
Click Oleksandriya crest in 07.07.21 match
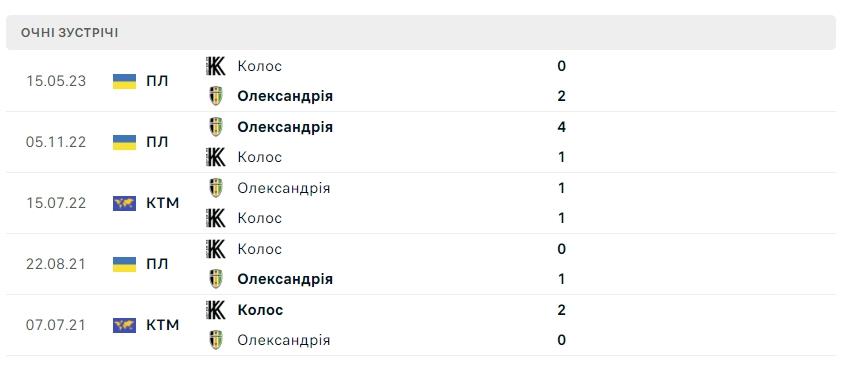pyautogui.click(x=215, y=340)
